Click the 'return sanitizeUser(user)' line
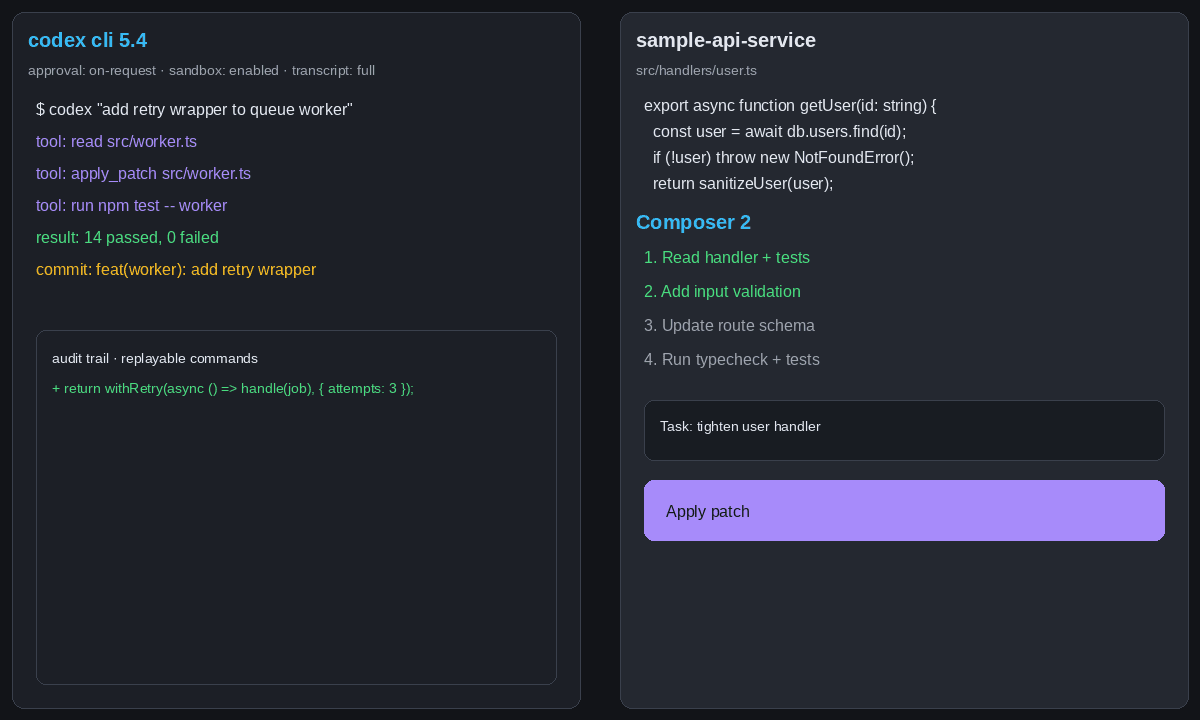 tap(743, 183)
